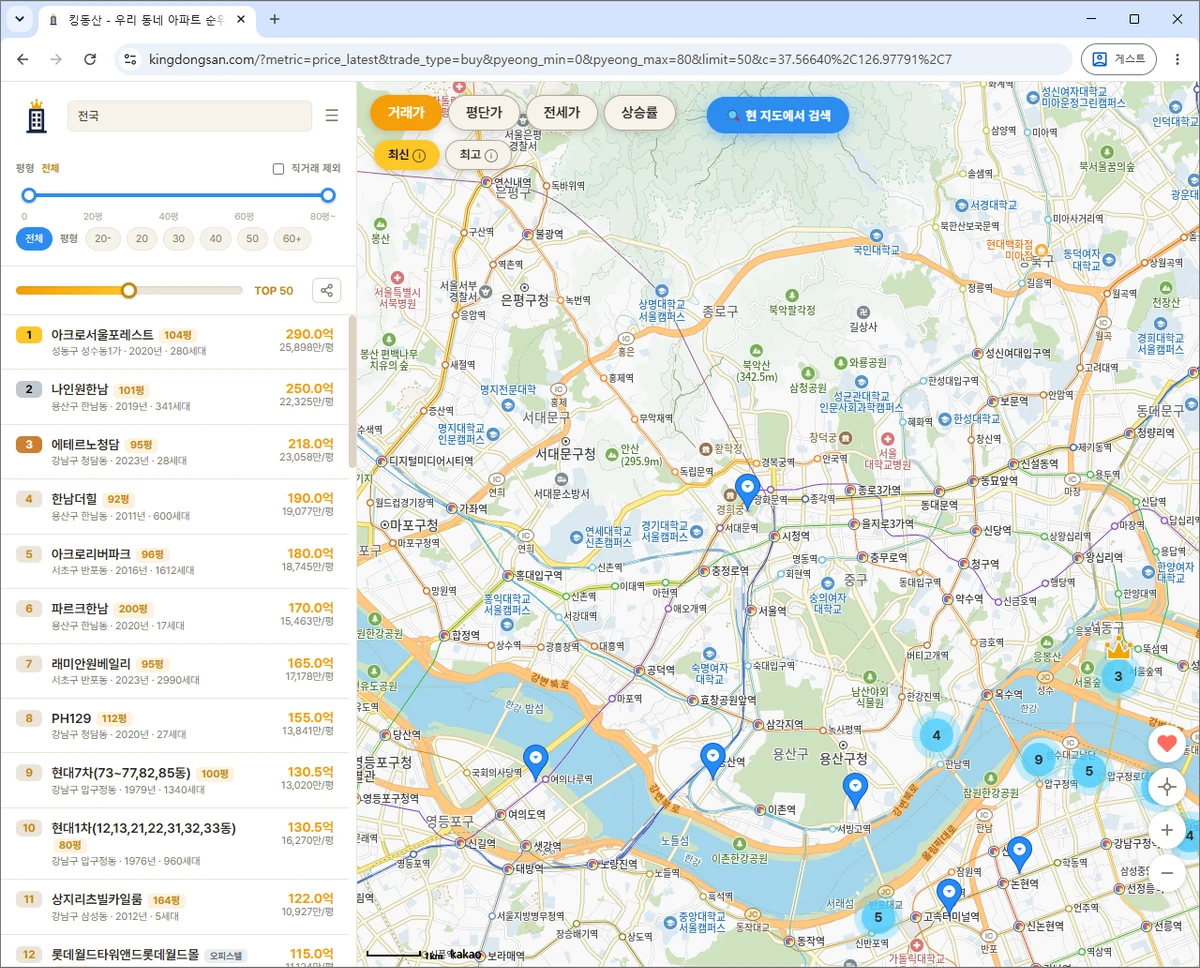Click the Kingdongsan building logo icon
This screenshot has height=968, width=1200.
click(x=36, y=116)
